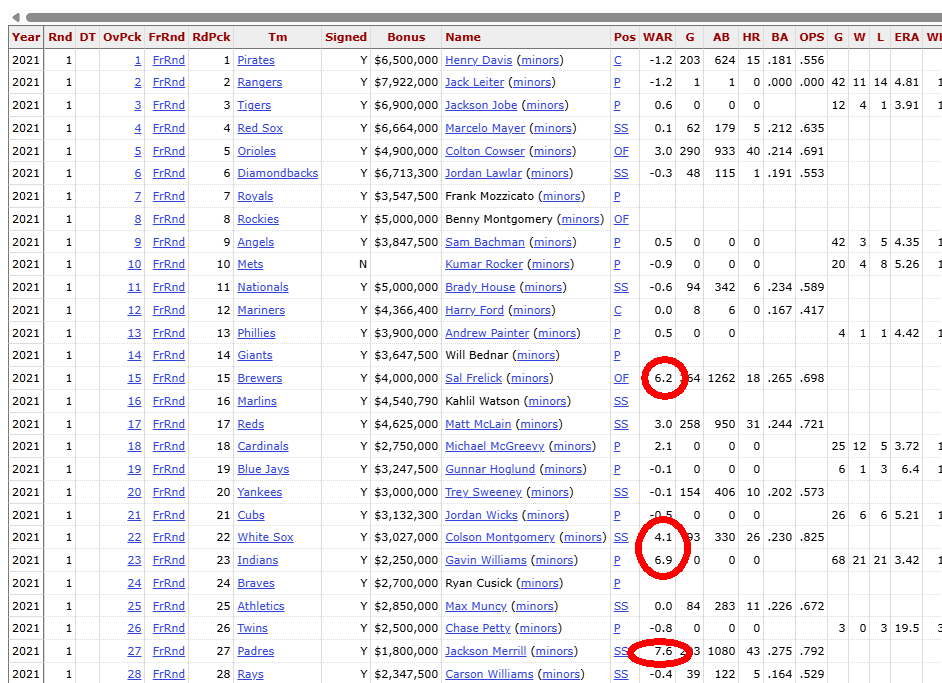942x683 pixels.
Task: Open the Sam Bachman player link
Action: [x=485, y=242]
